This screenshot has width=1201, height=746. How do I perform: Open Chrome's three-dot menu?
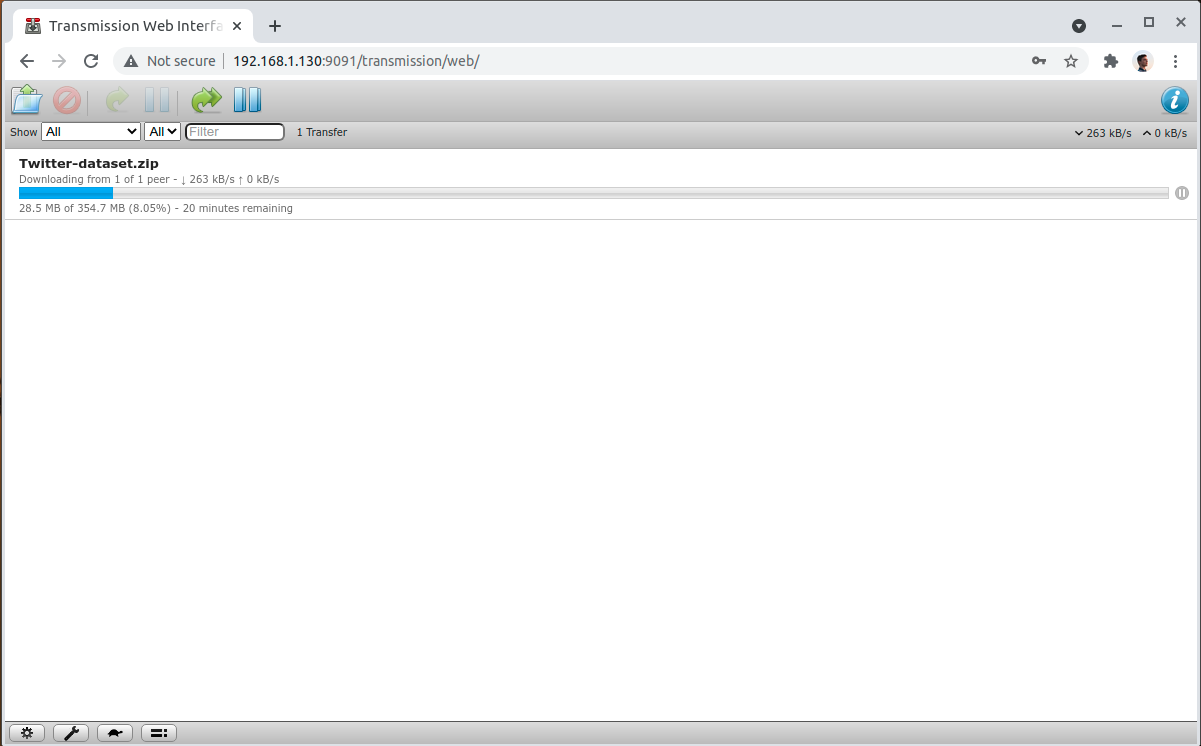[x=1176, y=61]
